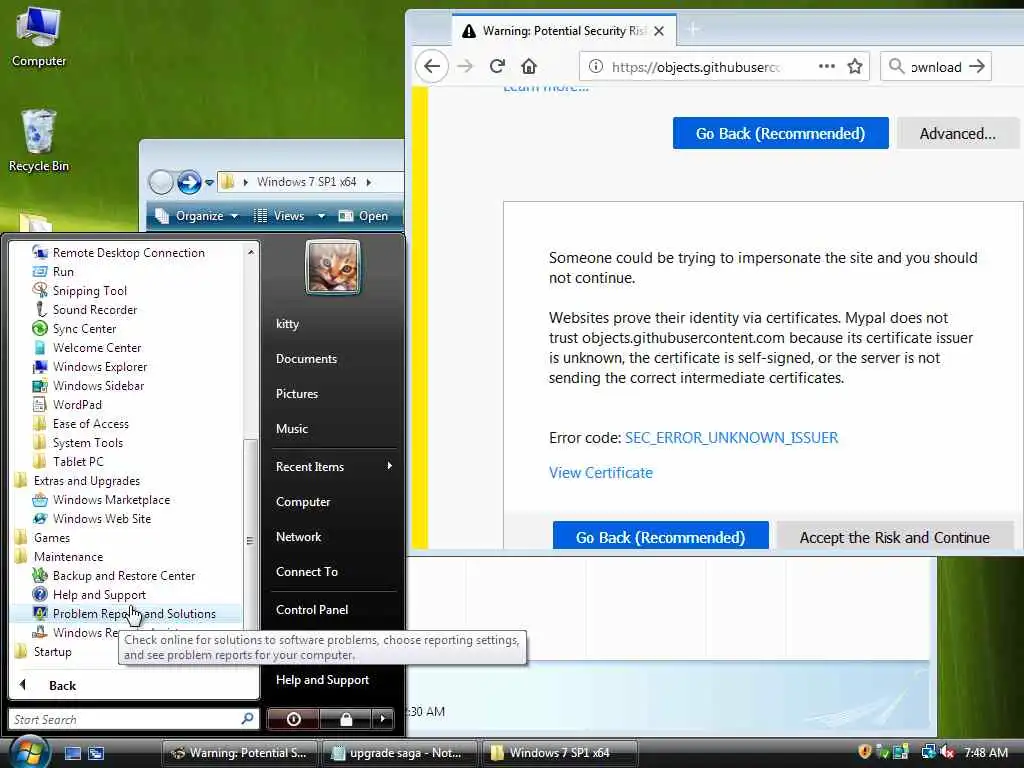This screenshot has width=1024, height=768.
Task: Open page actions three-dots menu
Action: click(x=827, y=66)
